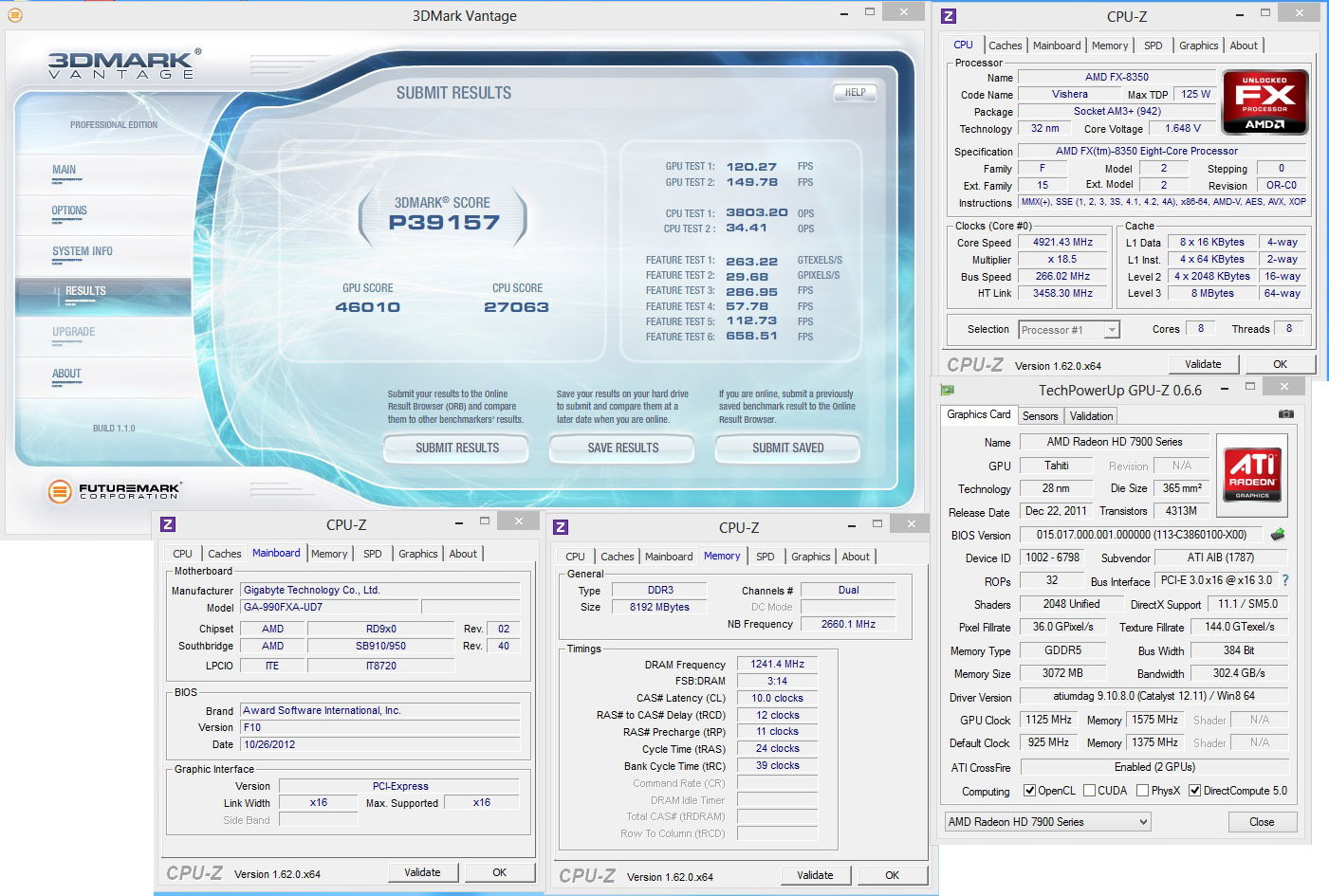This screenshot has height=896, width=1329.
Task: Open the Processor #1 selection dropdown
Action: (1069, 330)
